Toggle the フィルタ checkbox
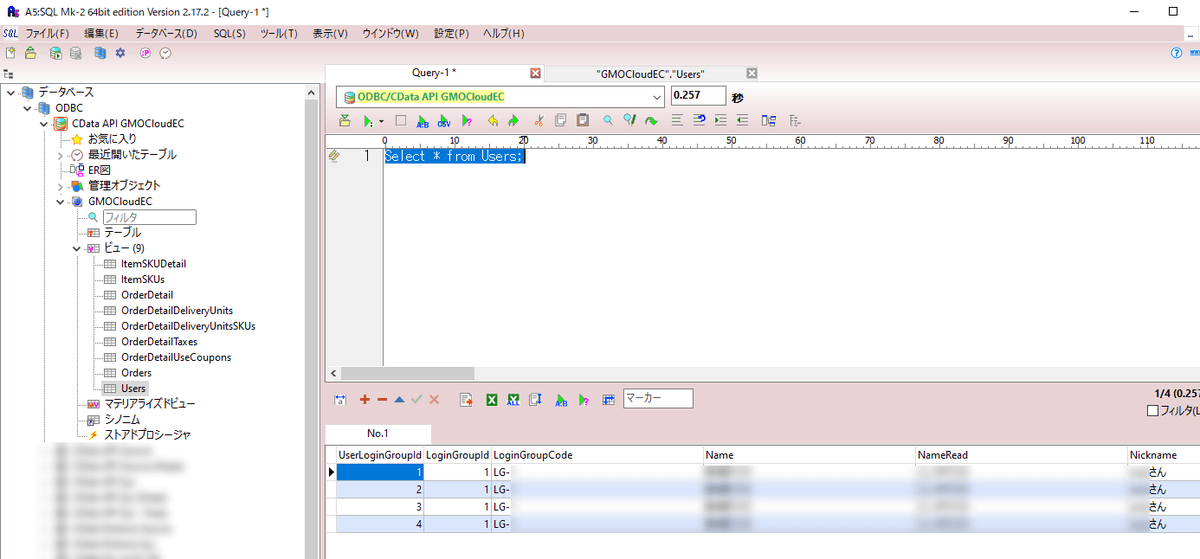Screen dimensions: 1200x559 pyautogui.click(x=1152, y=410)
